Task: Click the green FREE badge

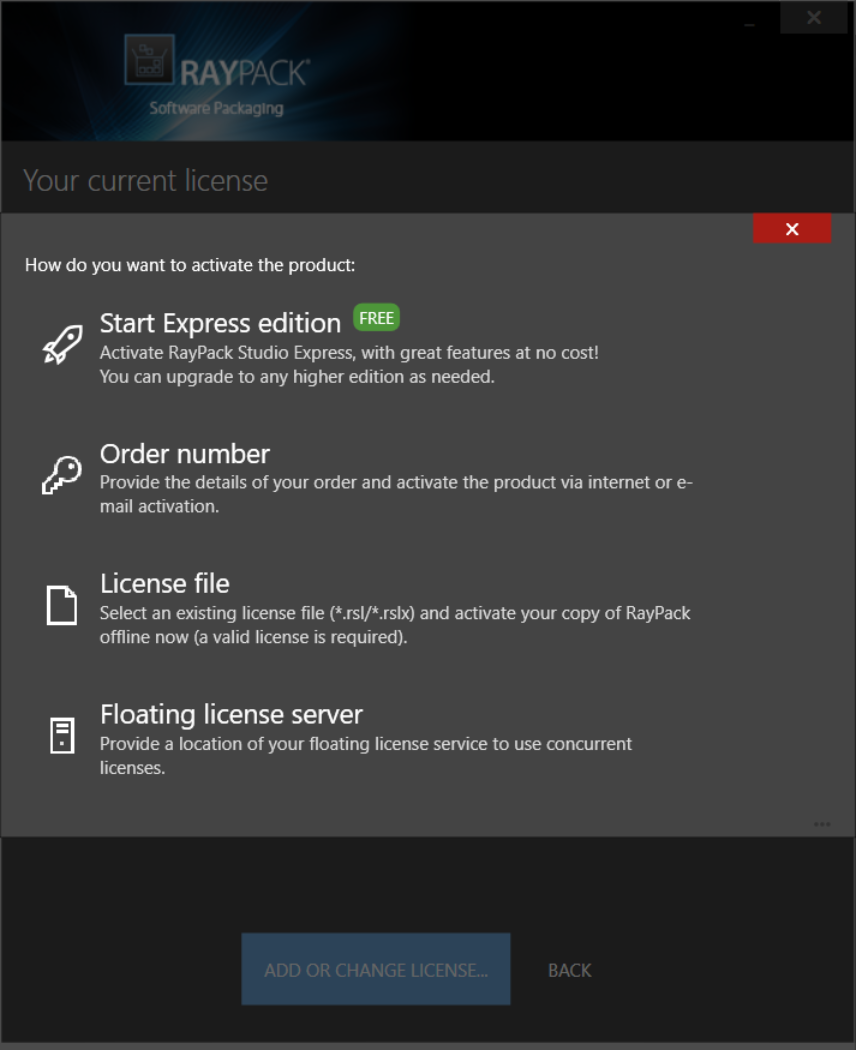Action: pos(377,318)
